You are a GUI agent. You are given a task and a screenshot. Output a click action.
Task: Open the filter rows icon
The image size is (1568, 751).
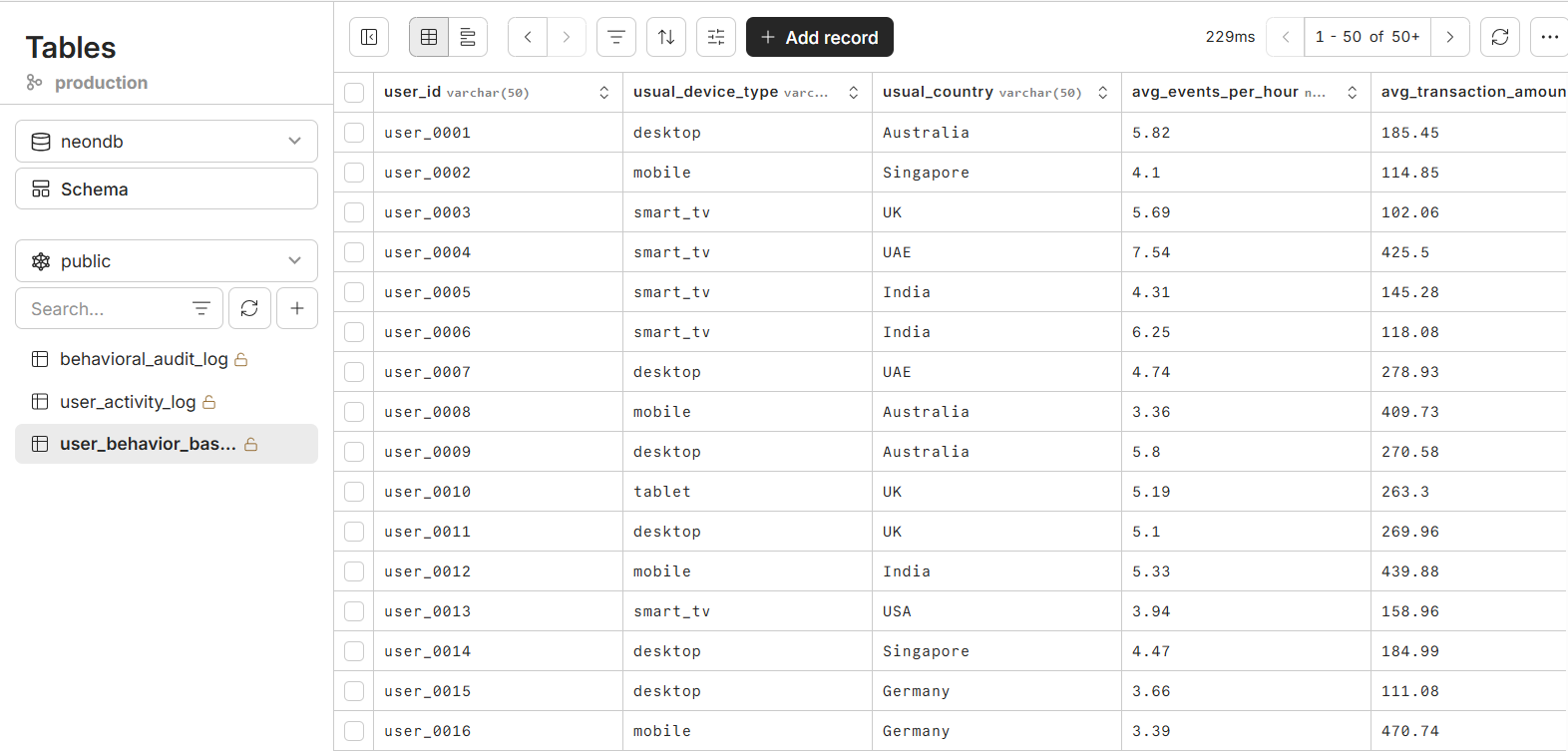click(616, 37)
